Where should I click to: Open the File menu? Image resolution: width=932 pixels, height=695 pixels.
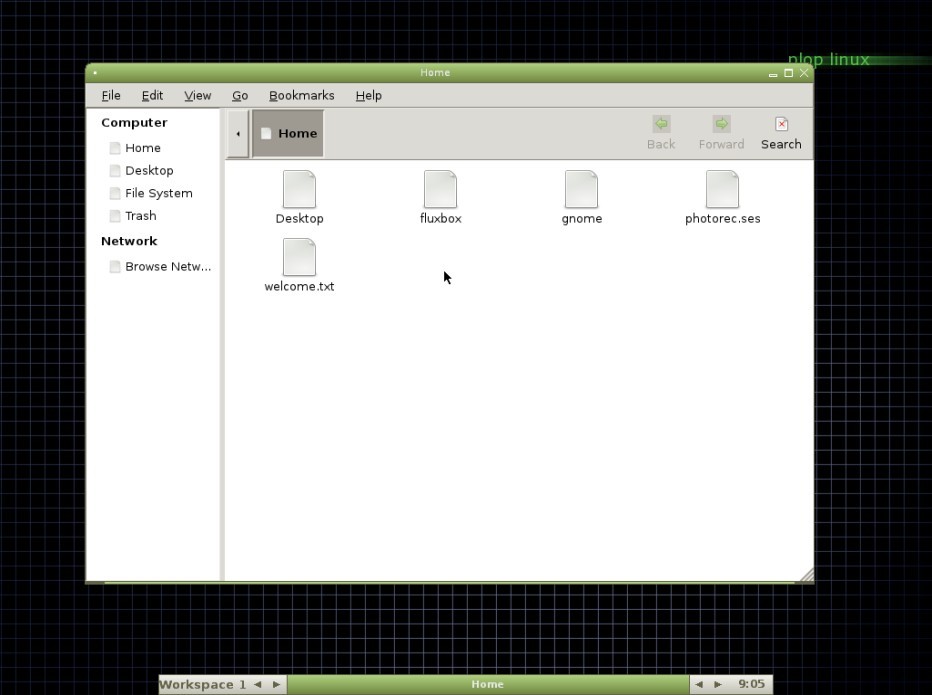pyautogui.click(x=111, y=95)
